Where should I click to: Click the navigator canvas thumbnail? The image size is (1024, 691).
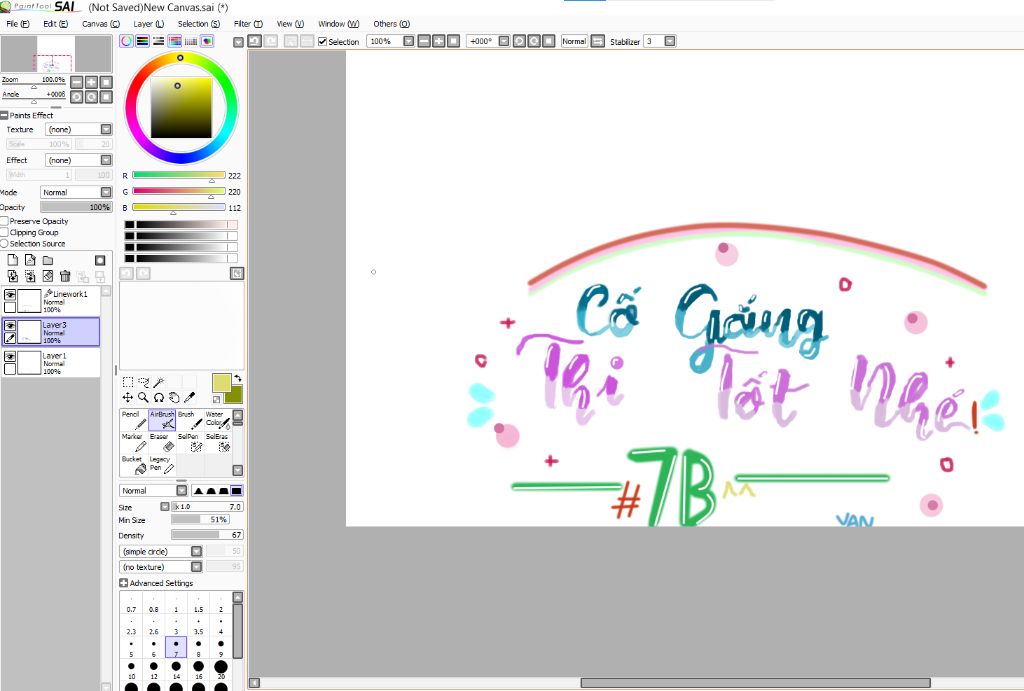click(56, 54)
